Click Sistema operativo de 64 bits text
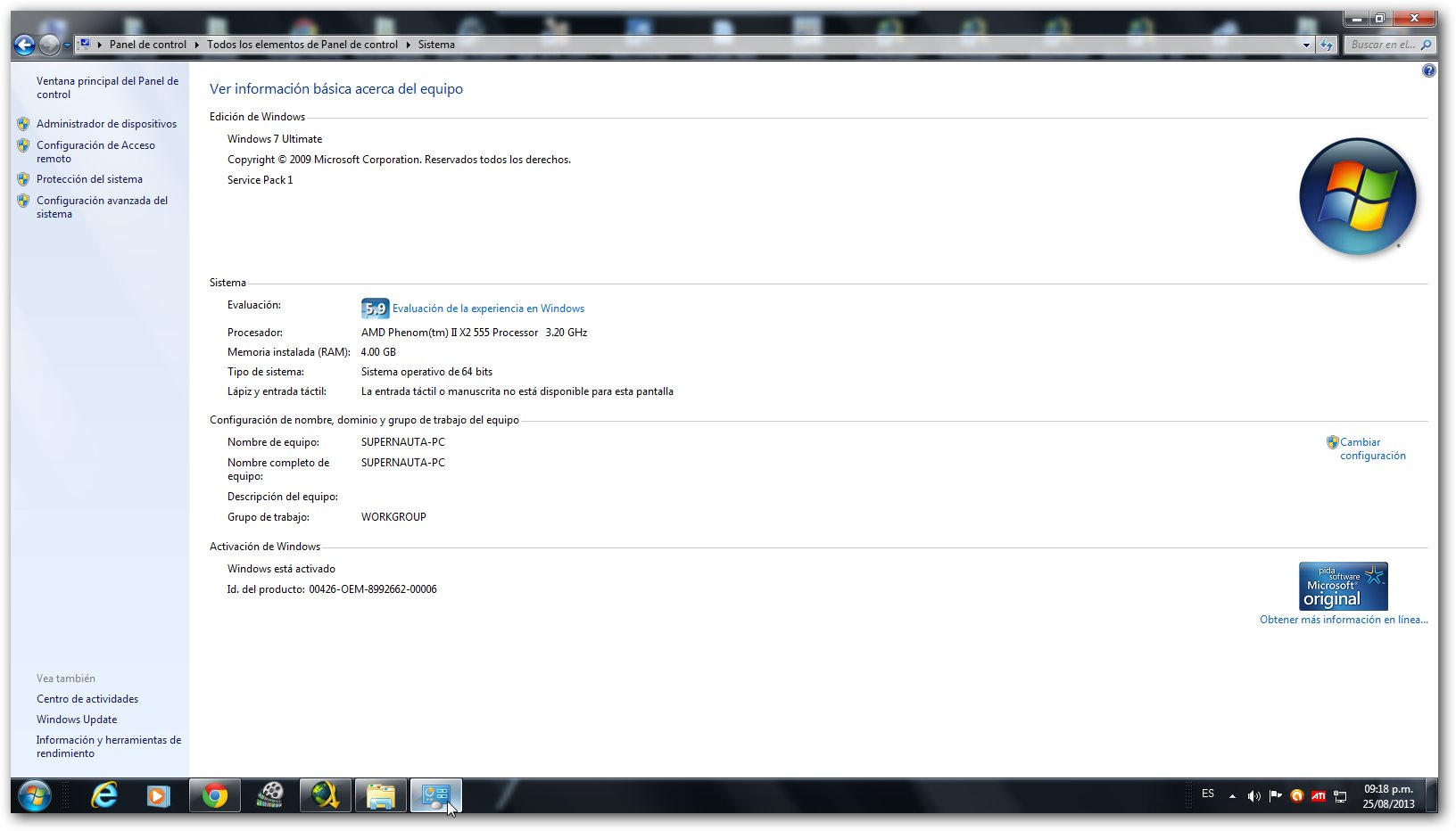 (426, 372)
